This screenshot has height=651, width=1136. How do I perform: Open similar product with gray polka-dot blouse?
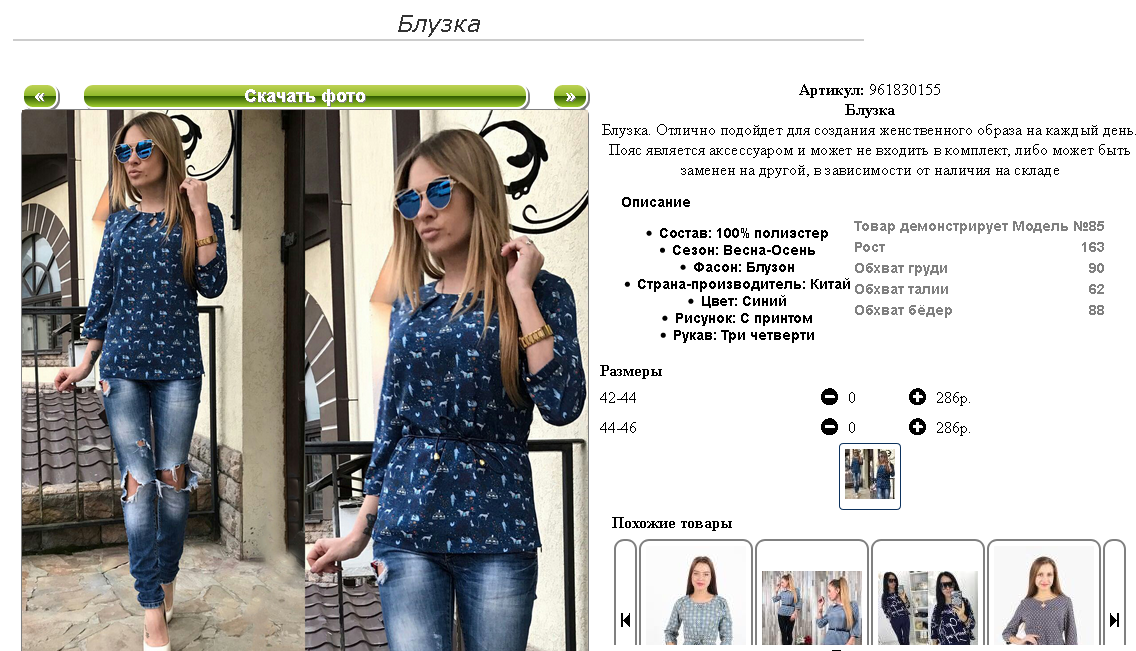pyautogui.click(x=1043, y=594)
